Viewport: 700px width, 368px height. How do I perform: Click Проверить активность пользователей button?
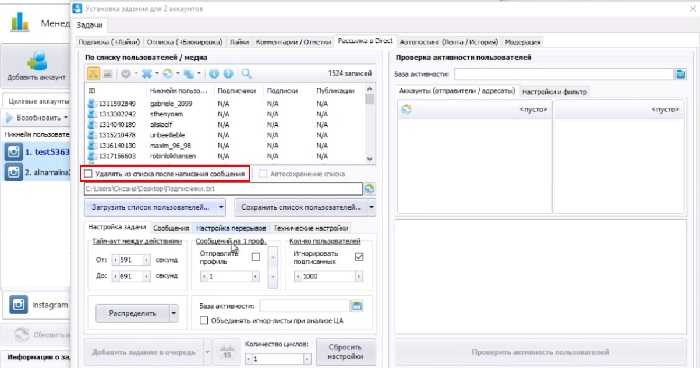point(540,352)
